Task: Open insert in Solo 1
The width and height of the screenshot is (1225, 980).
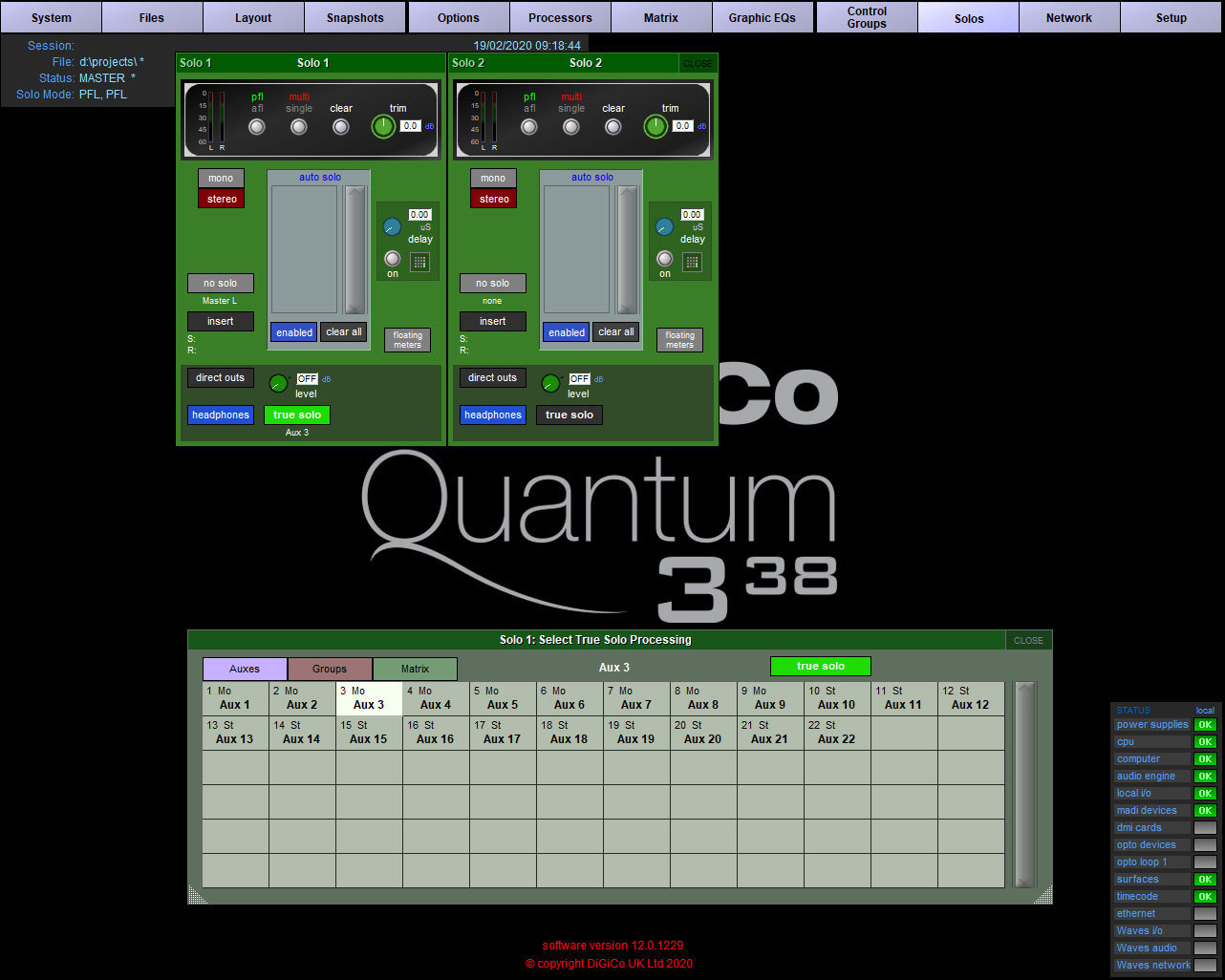Action: [x=221, y=322]
